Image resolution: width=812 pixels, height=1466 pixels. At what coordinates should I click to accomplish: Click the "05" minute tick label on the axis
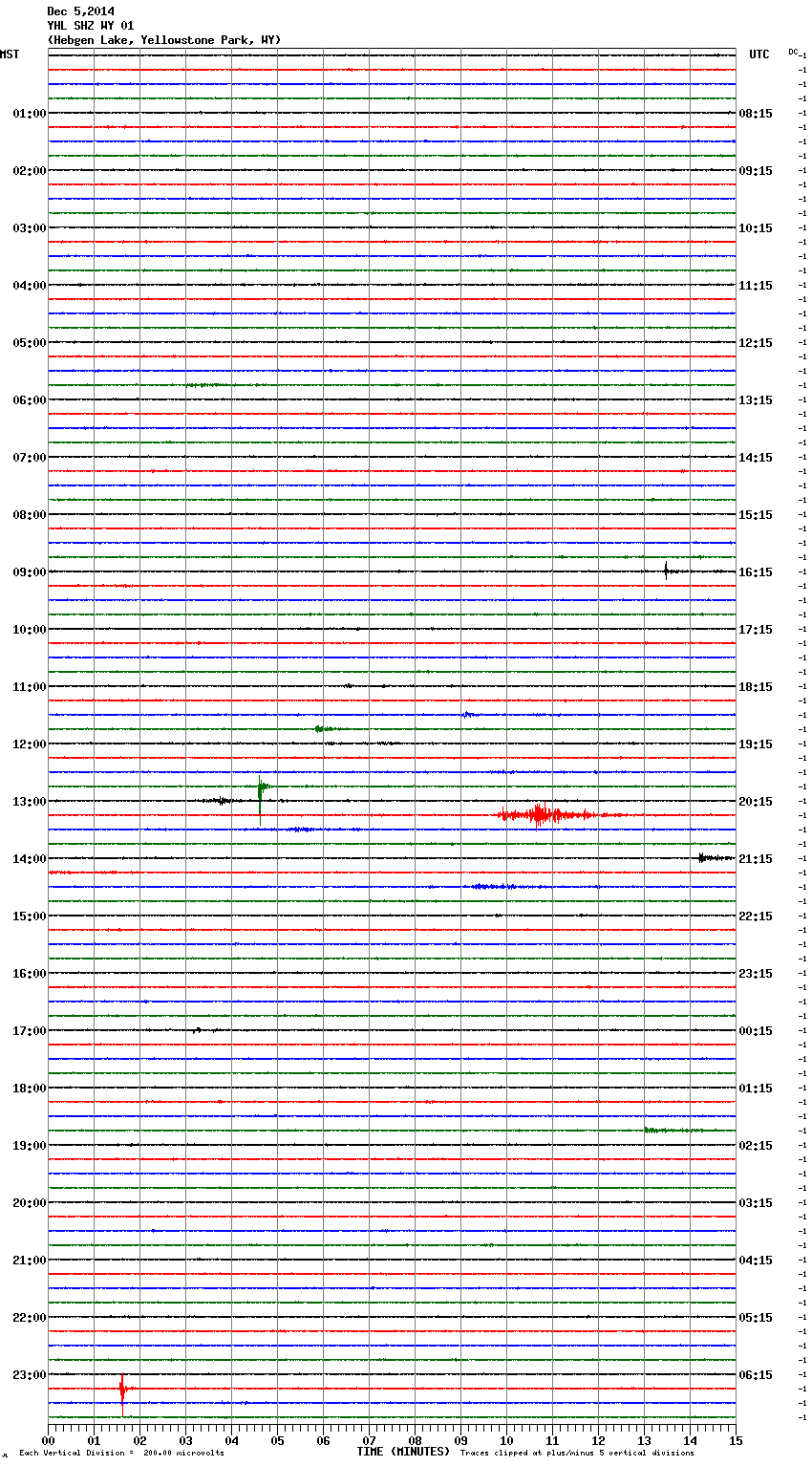pos(277,1441)
